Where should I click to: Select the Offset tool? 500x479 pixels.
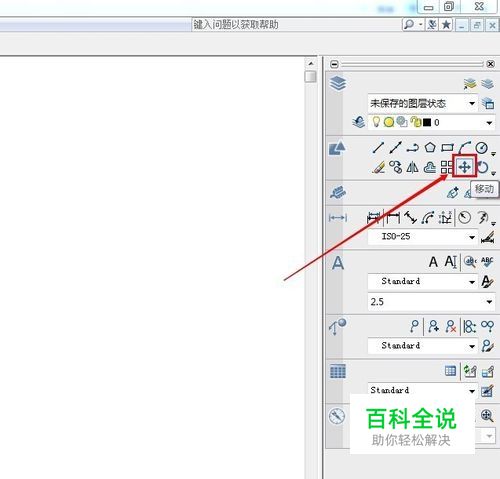(x=430, y=167)
